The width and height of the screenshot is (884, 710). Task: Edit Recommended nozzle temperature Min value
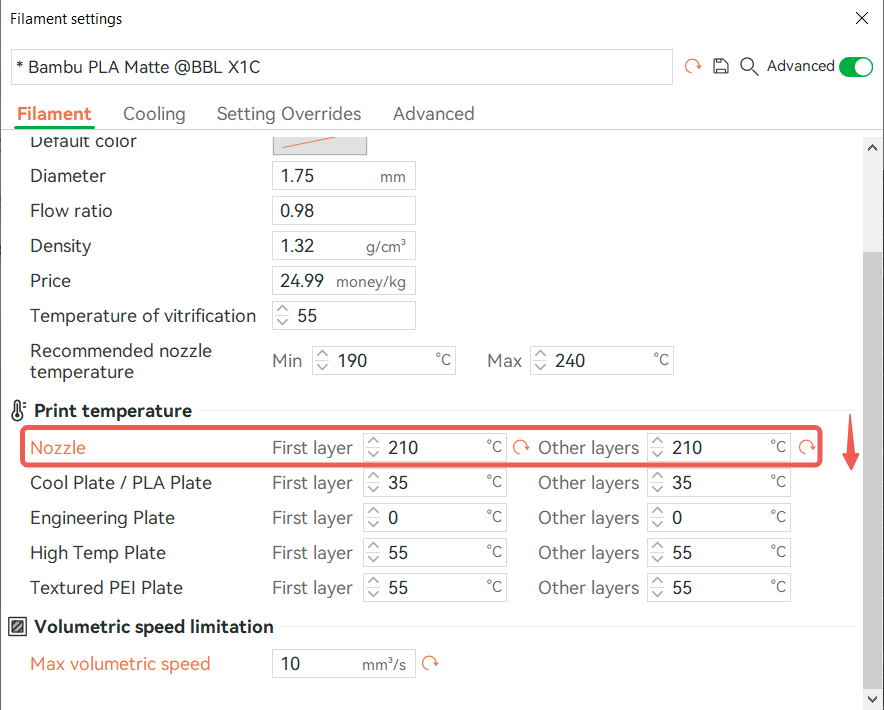(x=384, y=360)
